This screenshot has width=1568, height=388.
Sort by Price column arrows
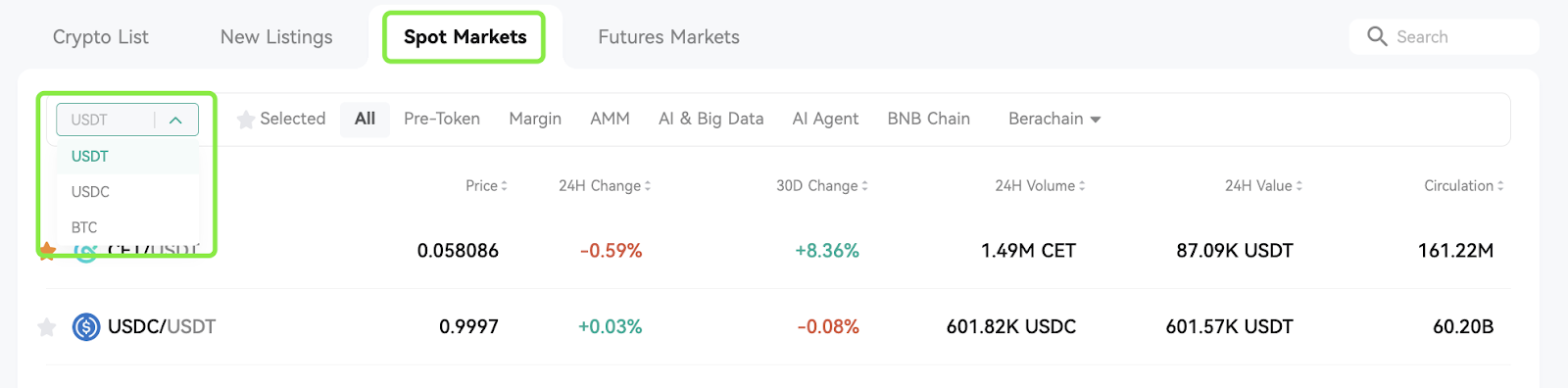[504, 185]
